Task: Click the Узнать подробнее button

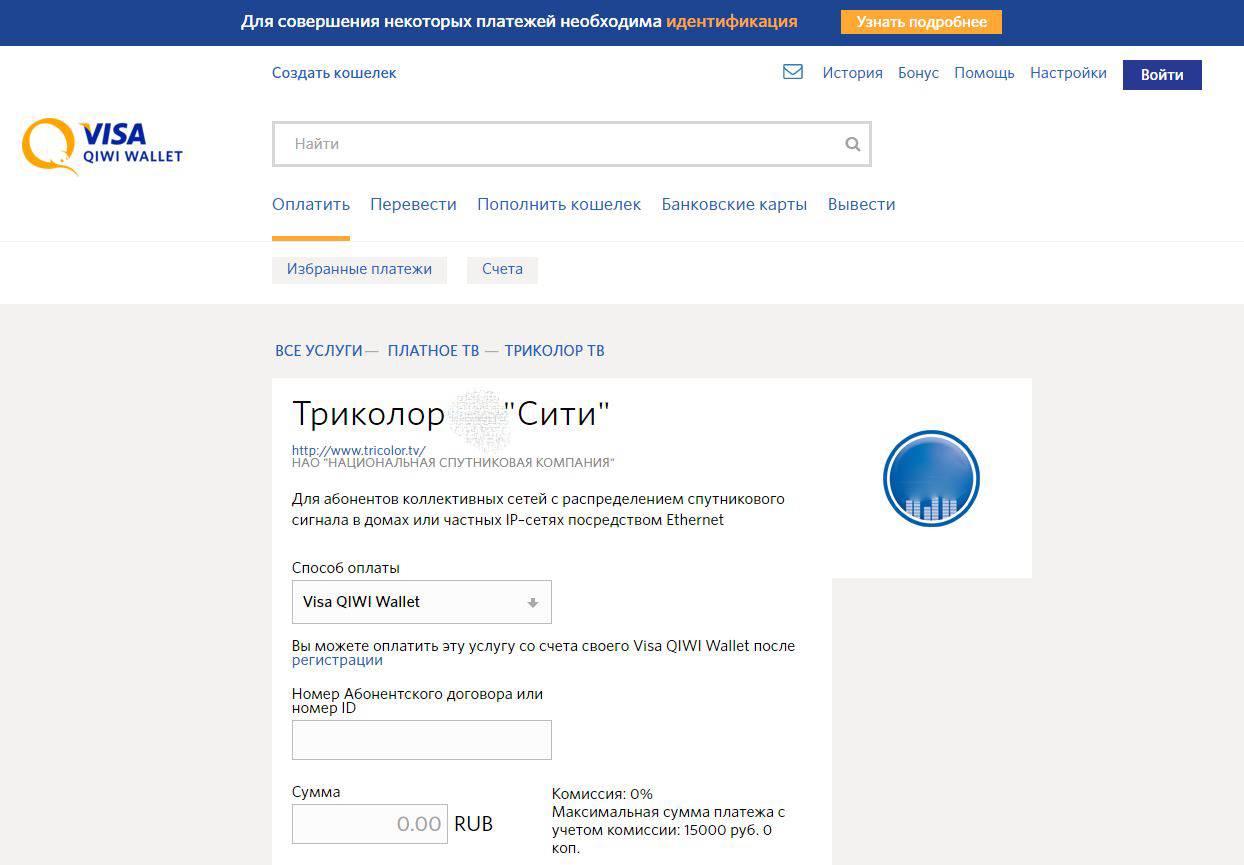Action: (921, 22)
